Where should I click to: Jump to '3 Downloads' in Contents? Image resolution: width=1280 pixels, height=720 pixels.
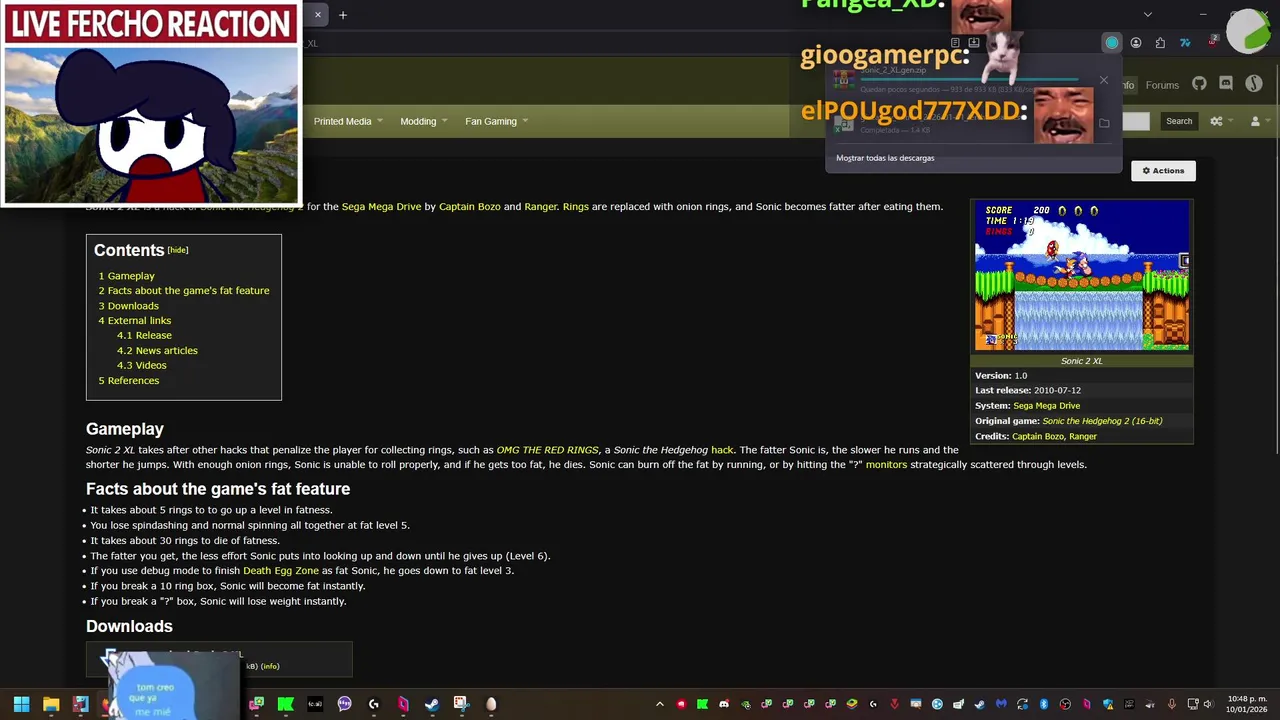pyautogui.click(x=128, y=306)
